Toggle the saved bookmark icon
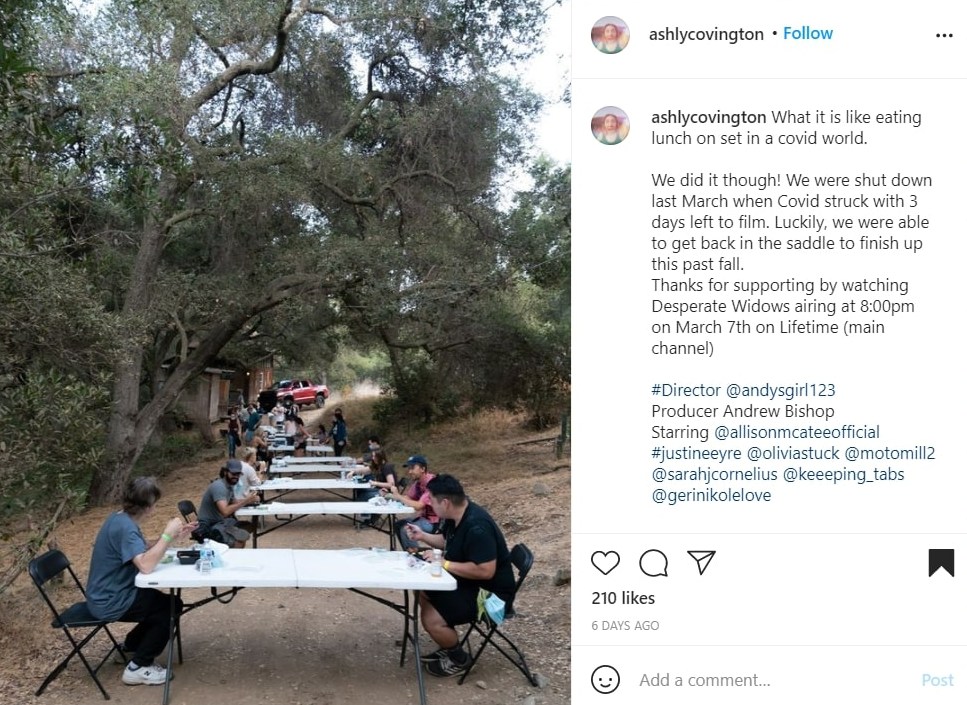The height and width of the screenshot is (705, 967). pos(941,563)
